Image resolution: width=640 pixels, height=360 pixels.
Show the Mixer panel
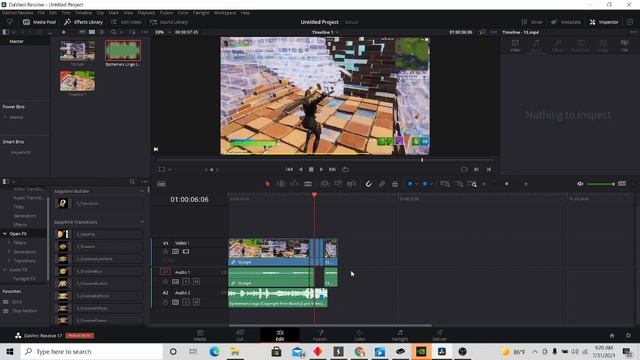click(532, 22)
